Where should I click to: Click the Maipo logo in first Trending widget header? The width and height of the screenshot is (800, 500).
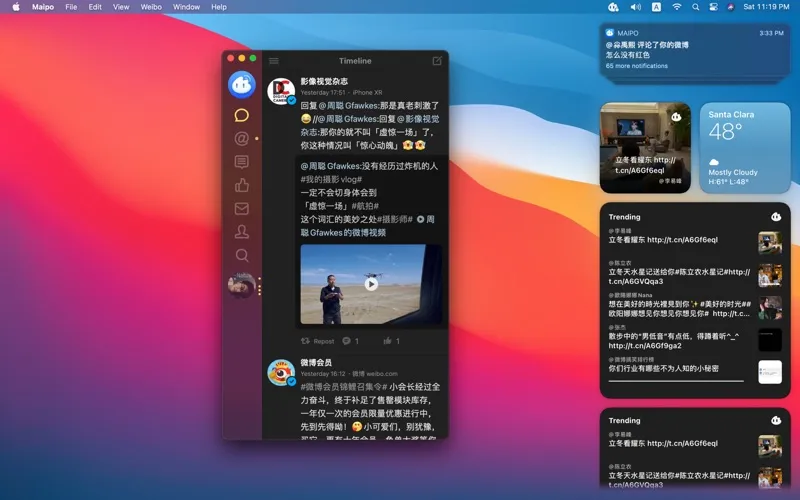[x=776, y=217]
